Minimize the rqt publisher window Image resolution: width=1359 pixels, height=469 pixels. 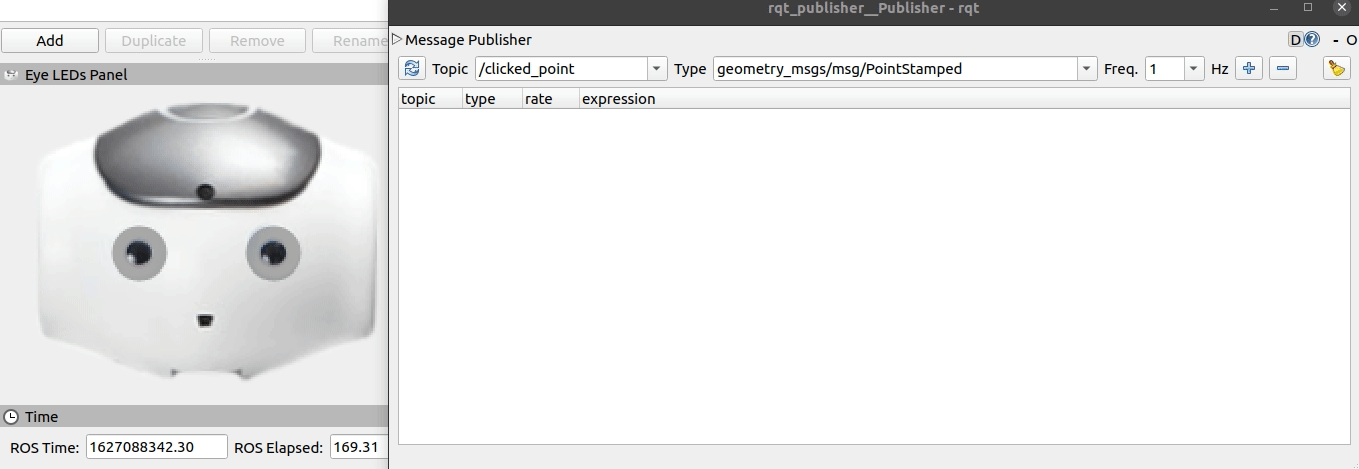[x=1274, y=8]
